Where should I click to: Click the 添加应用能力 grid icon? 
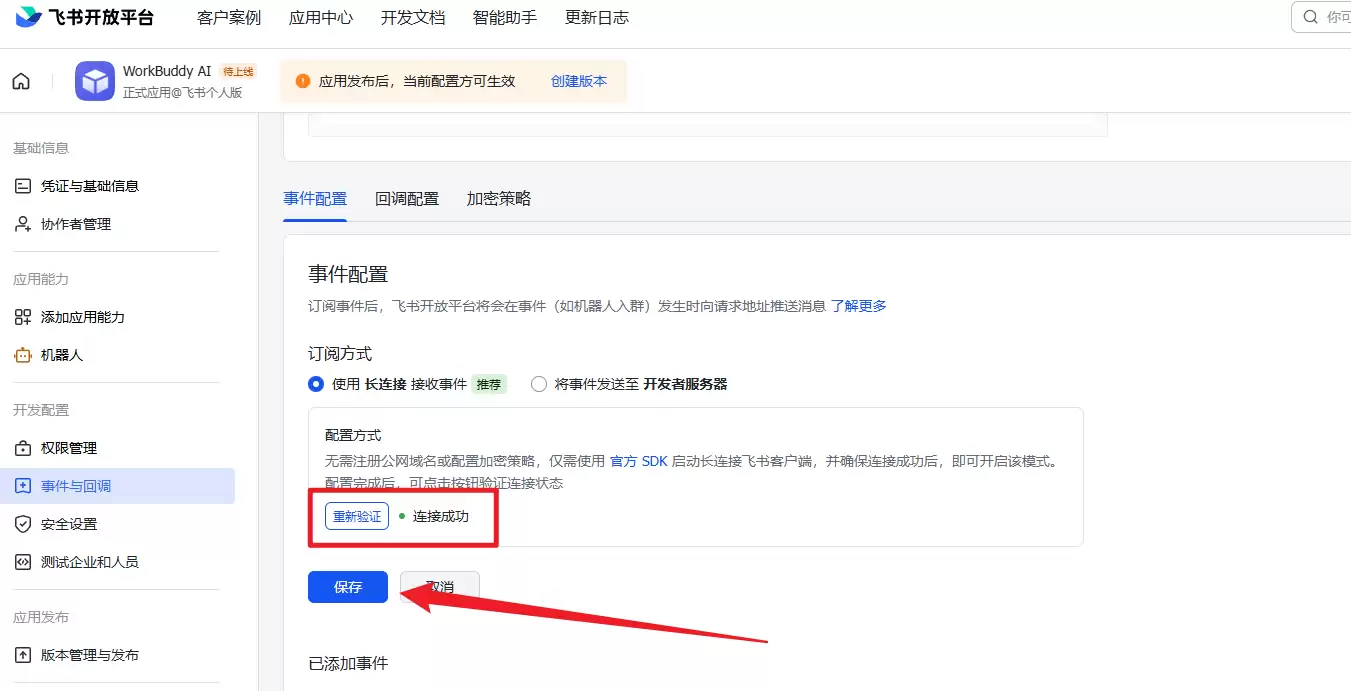23,317
